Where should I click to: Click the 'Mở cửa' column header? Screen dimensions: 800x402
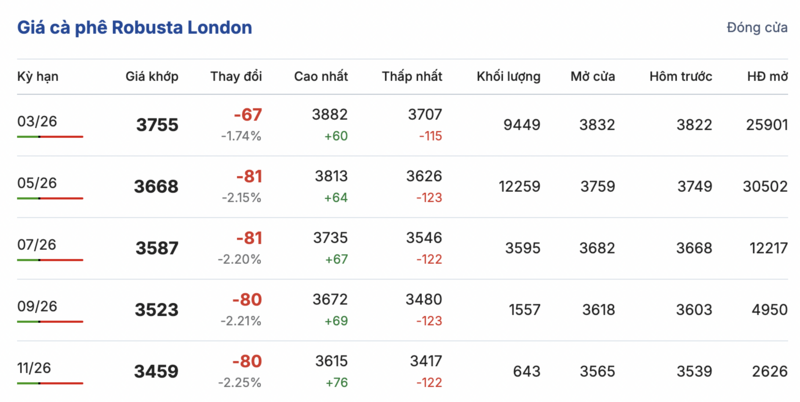coord(593,77)
